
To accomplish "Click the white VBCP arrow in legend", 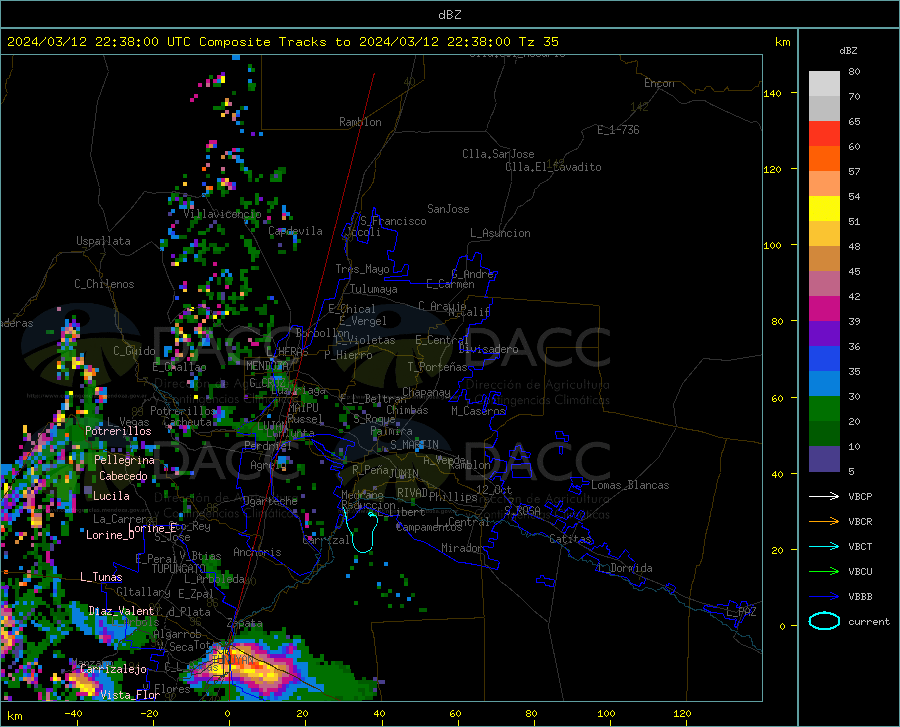I will (x=824, y=496).
